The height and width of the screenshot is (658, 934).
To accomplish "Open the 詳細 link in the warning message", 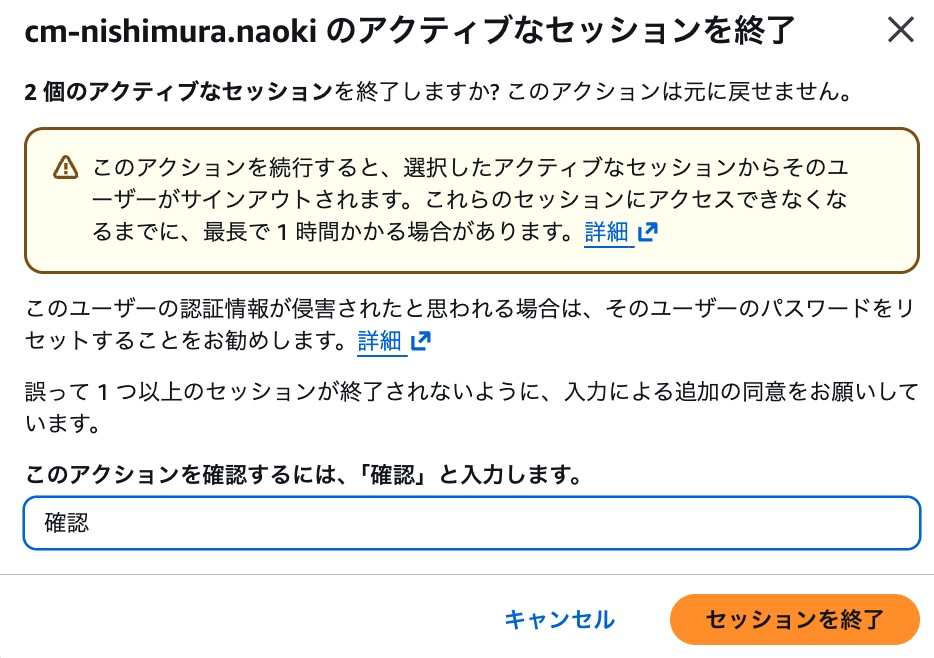I will pyautogui.click(x=607, y=231).
